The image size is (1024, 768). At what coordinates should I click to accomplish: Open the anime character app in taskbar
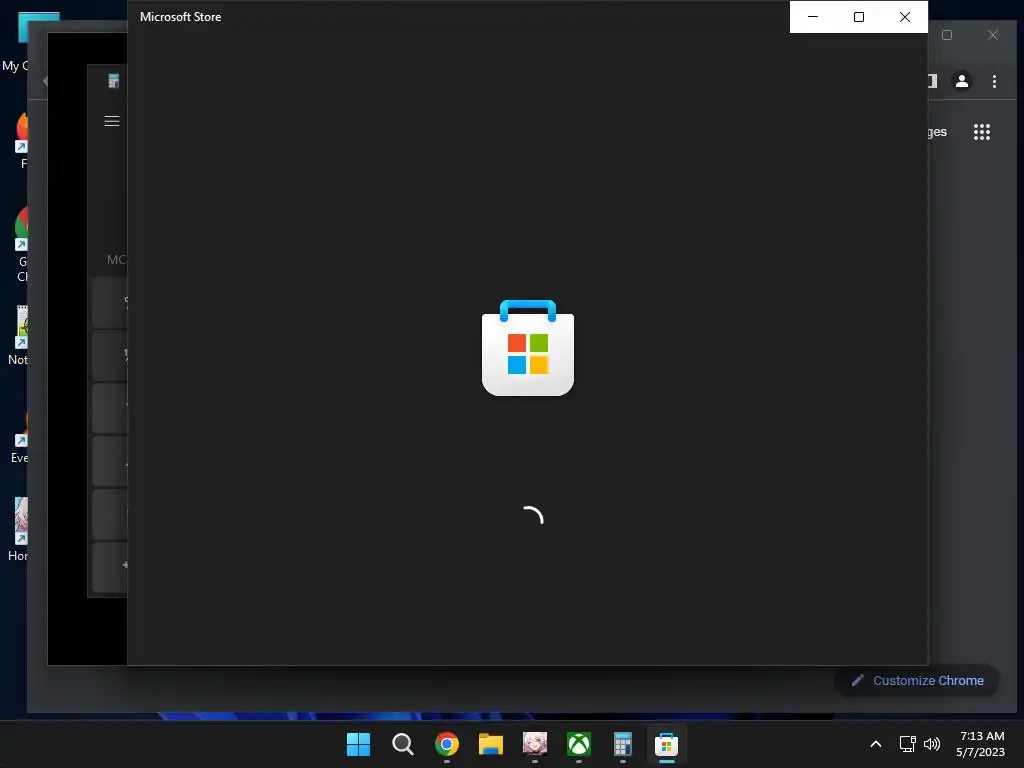click(x=535, y=744)
